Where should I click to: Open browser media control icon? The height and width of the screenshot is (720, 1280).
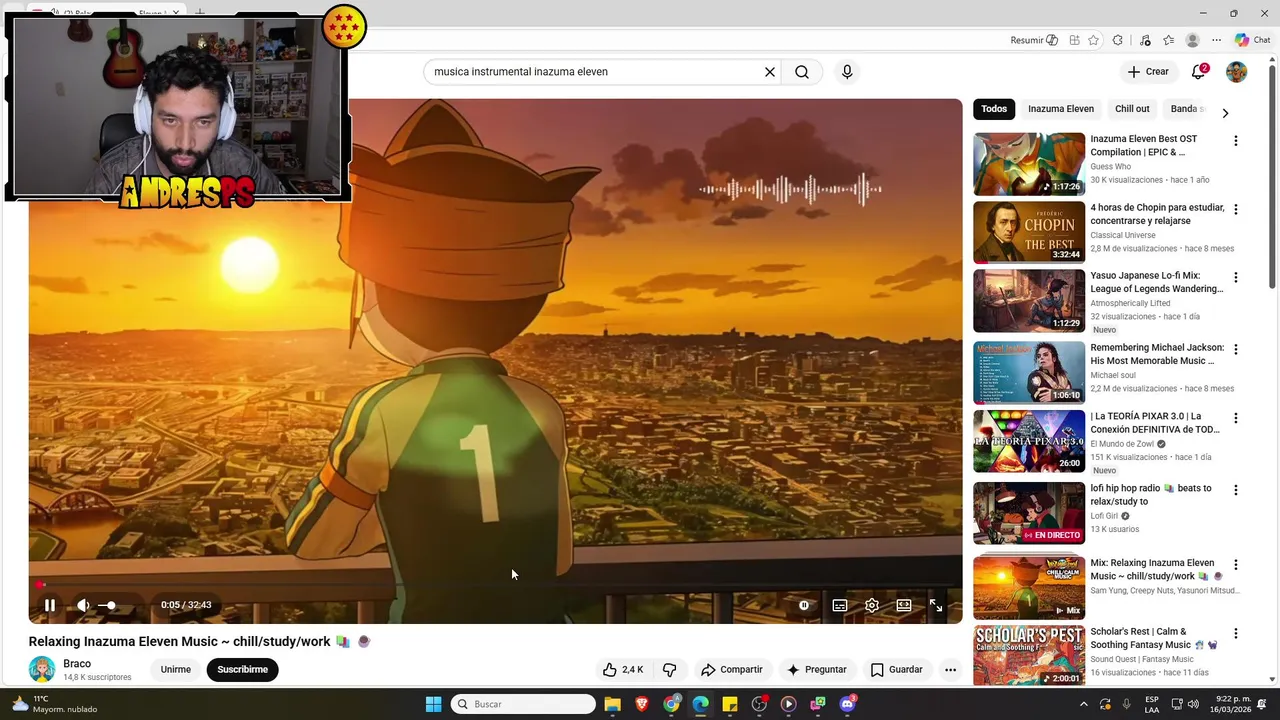pyautogui.click(x=1145, y=40)
